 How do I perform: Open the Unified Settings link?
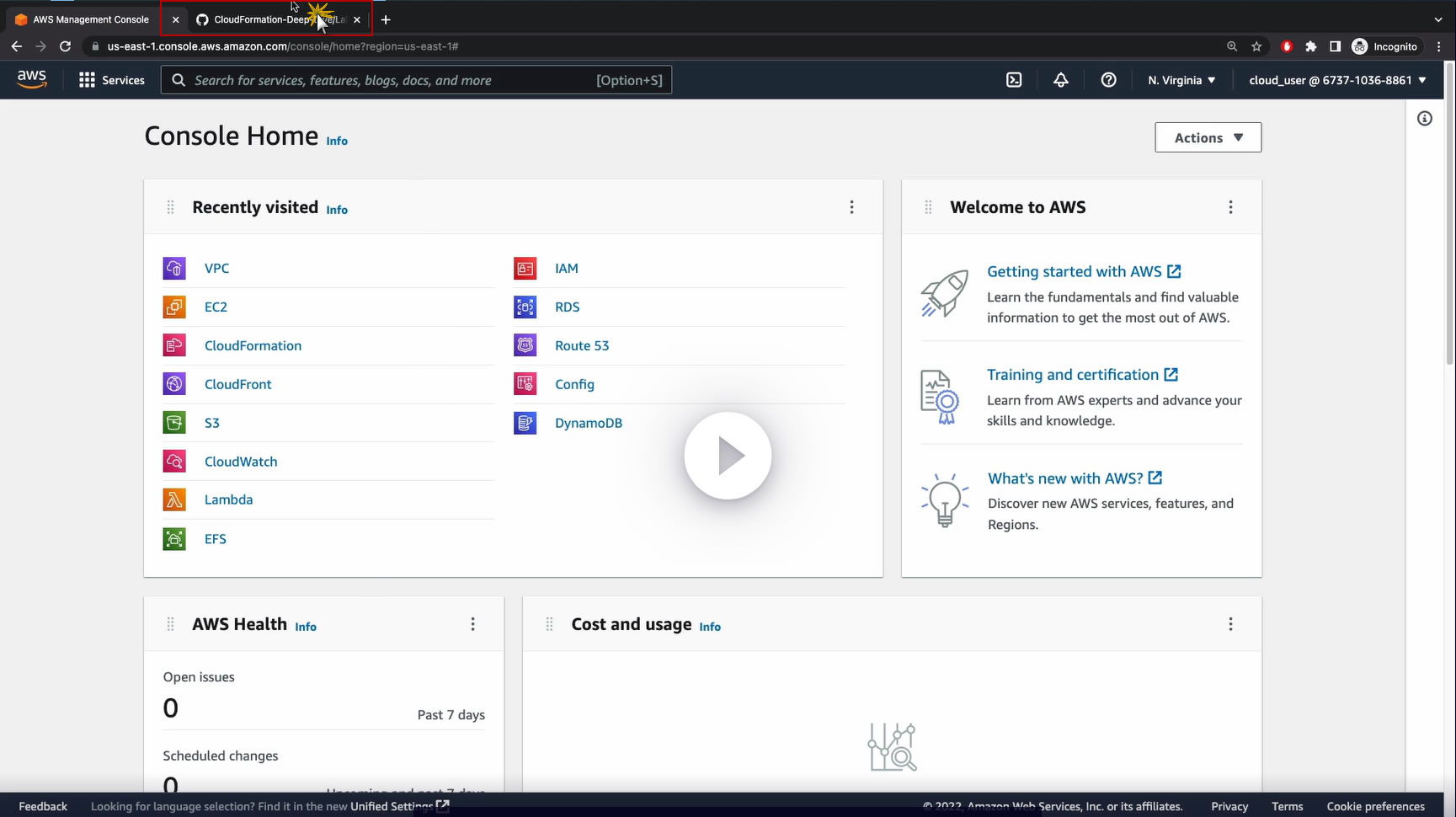(x=399, y=806)
